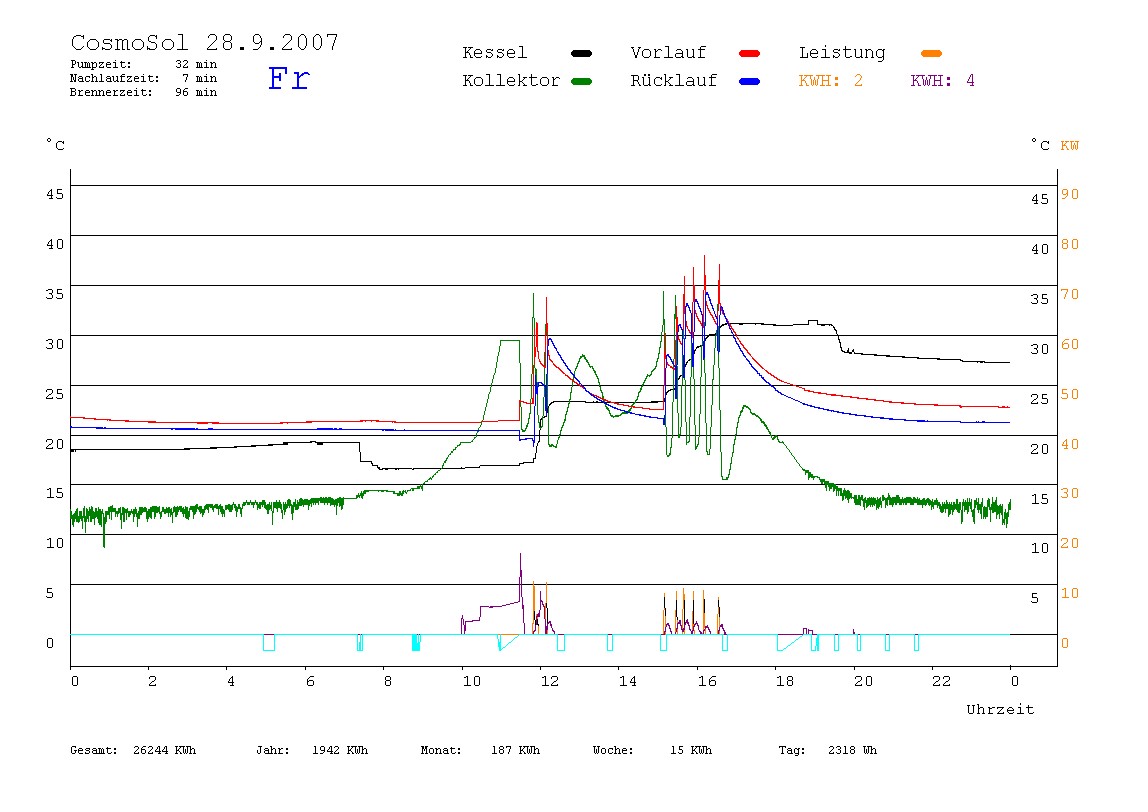The width and height of the screenshot is (1148, 812).
Task: Click the red Vorlauf legend swatch
Action: coord(750,53)
